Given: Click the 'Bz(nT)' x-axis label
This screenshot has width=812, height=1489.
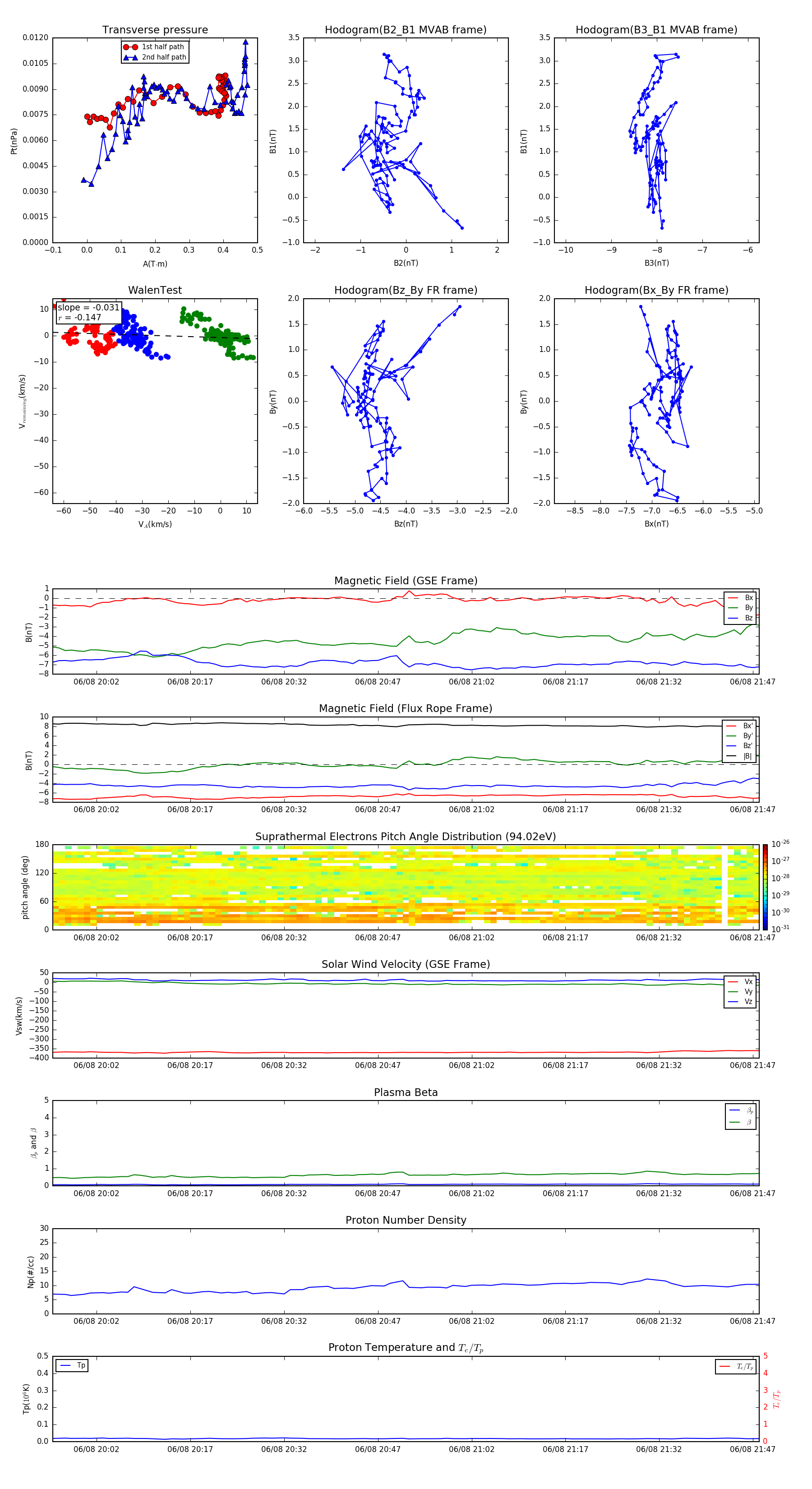Looking at the screenshot, I should coord(406,524).
